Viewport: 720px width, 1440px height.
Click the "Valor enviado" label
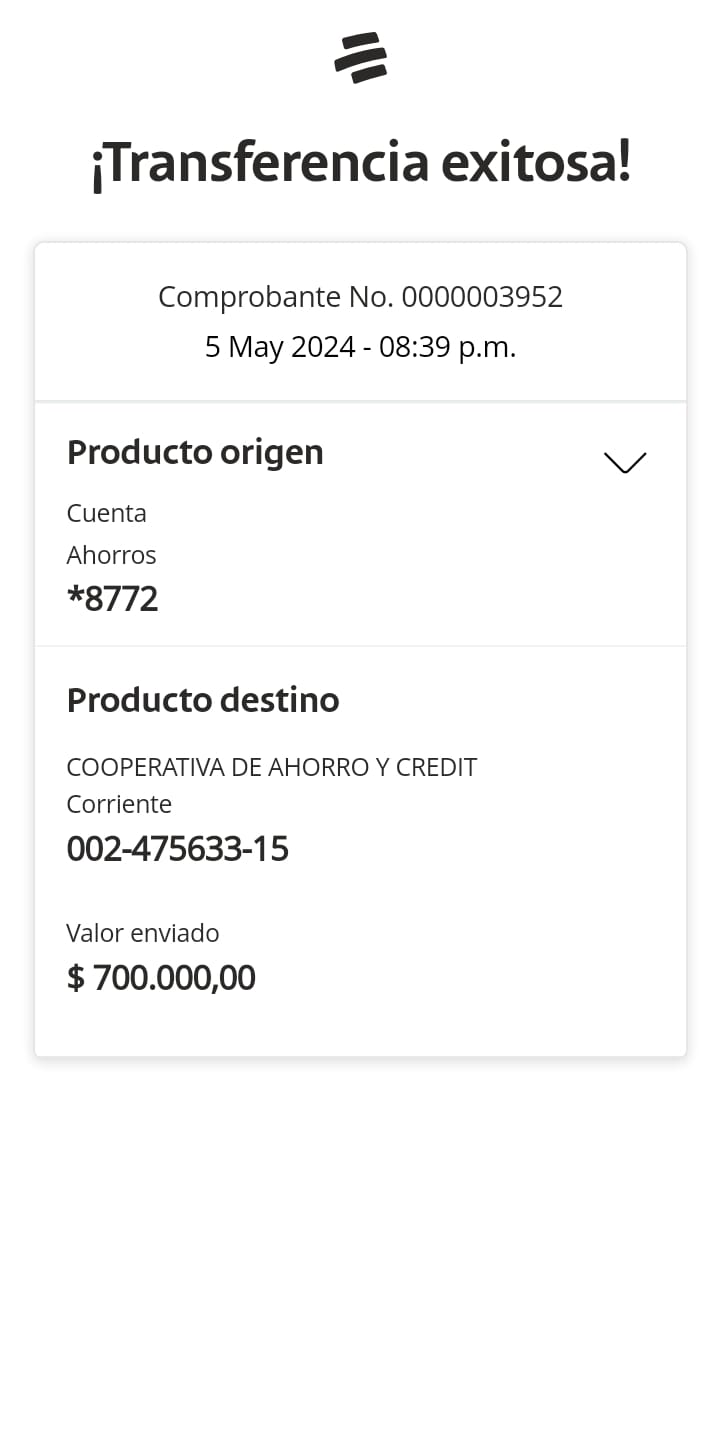143,933
